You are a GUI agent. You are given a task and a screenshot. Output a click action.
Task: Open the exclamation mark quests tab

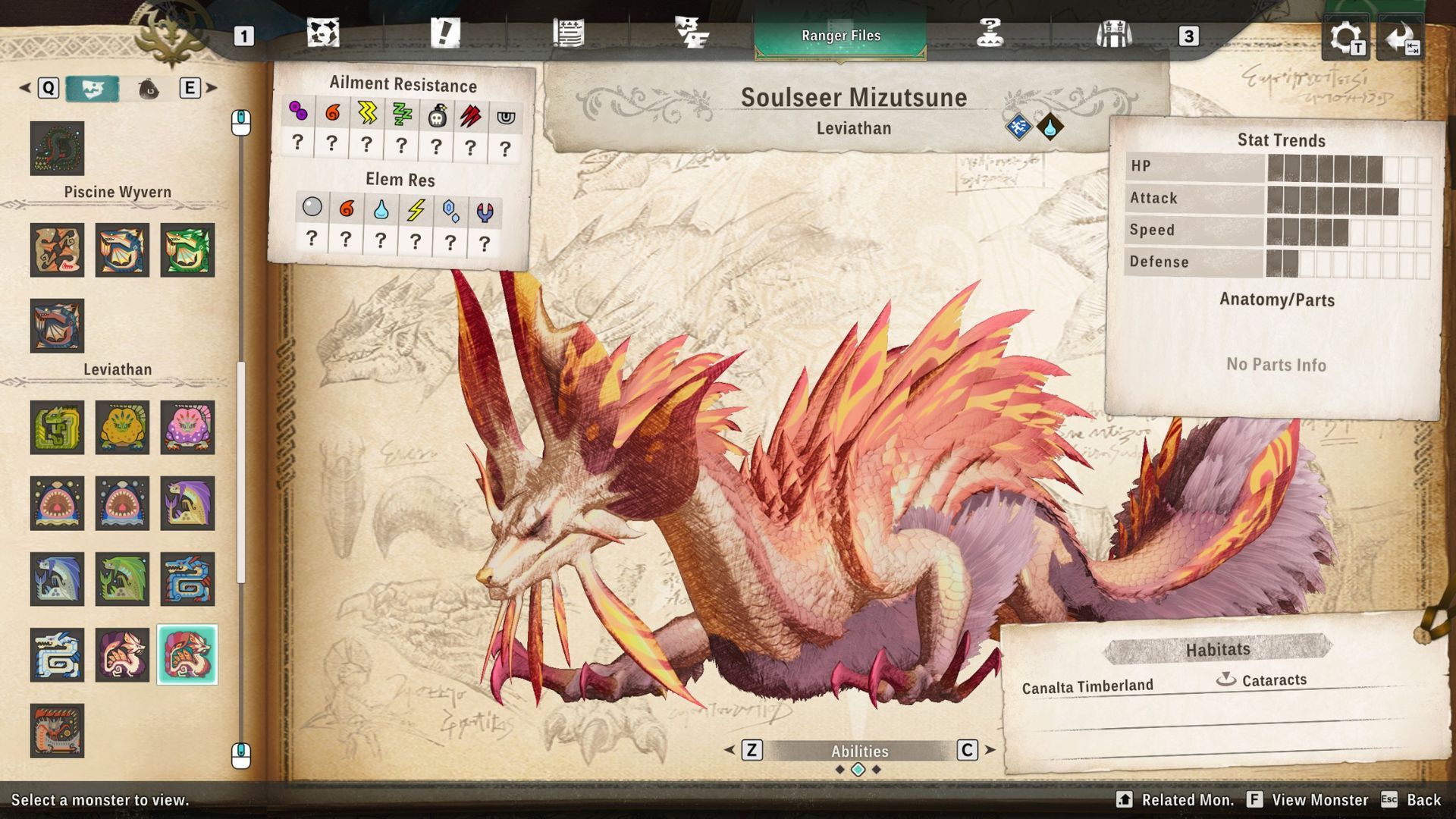pos(445,34)
